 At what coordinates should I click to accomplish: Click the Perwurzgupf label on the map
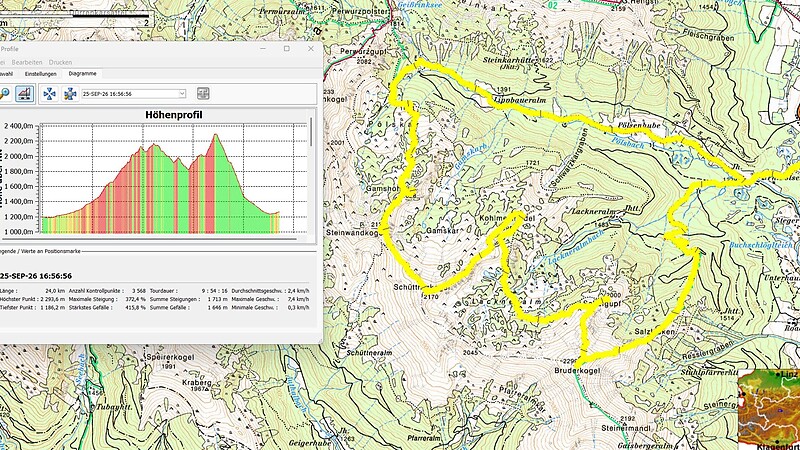[x=363, y=52]
